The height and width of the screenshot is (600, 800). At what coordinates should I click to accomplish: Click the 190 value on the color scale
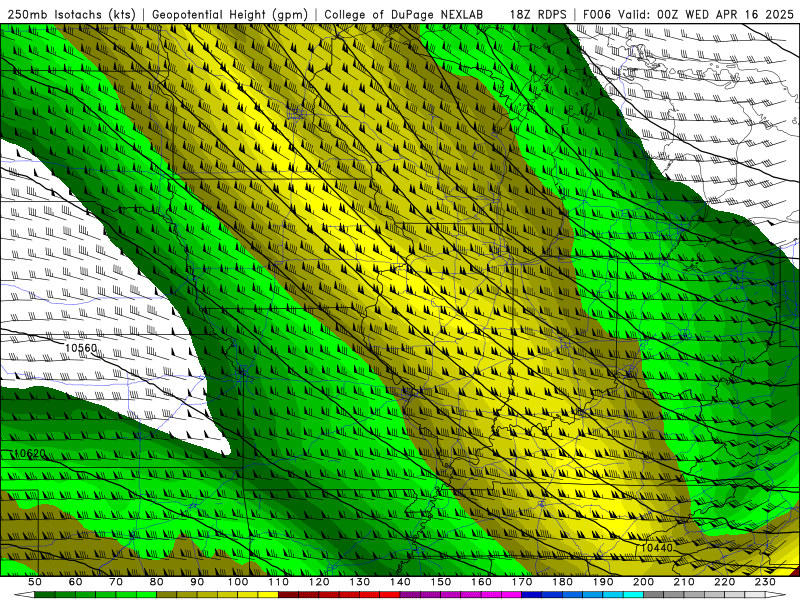(603, 582)
